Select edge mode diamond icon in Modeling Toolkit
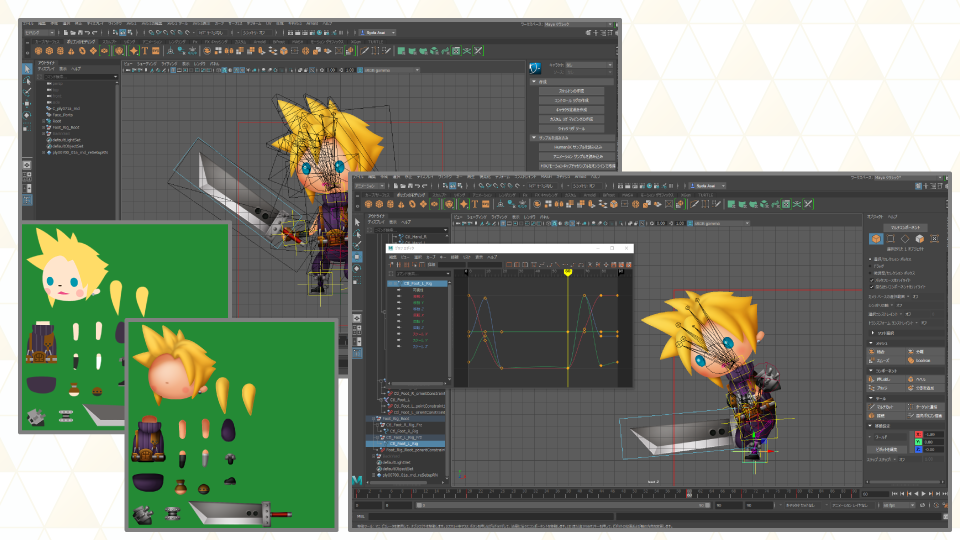This screenshot has height=540, width=960. [905, 239]
